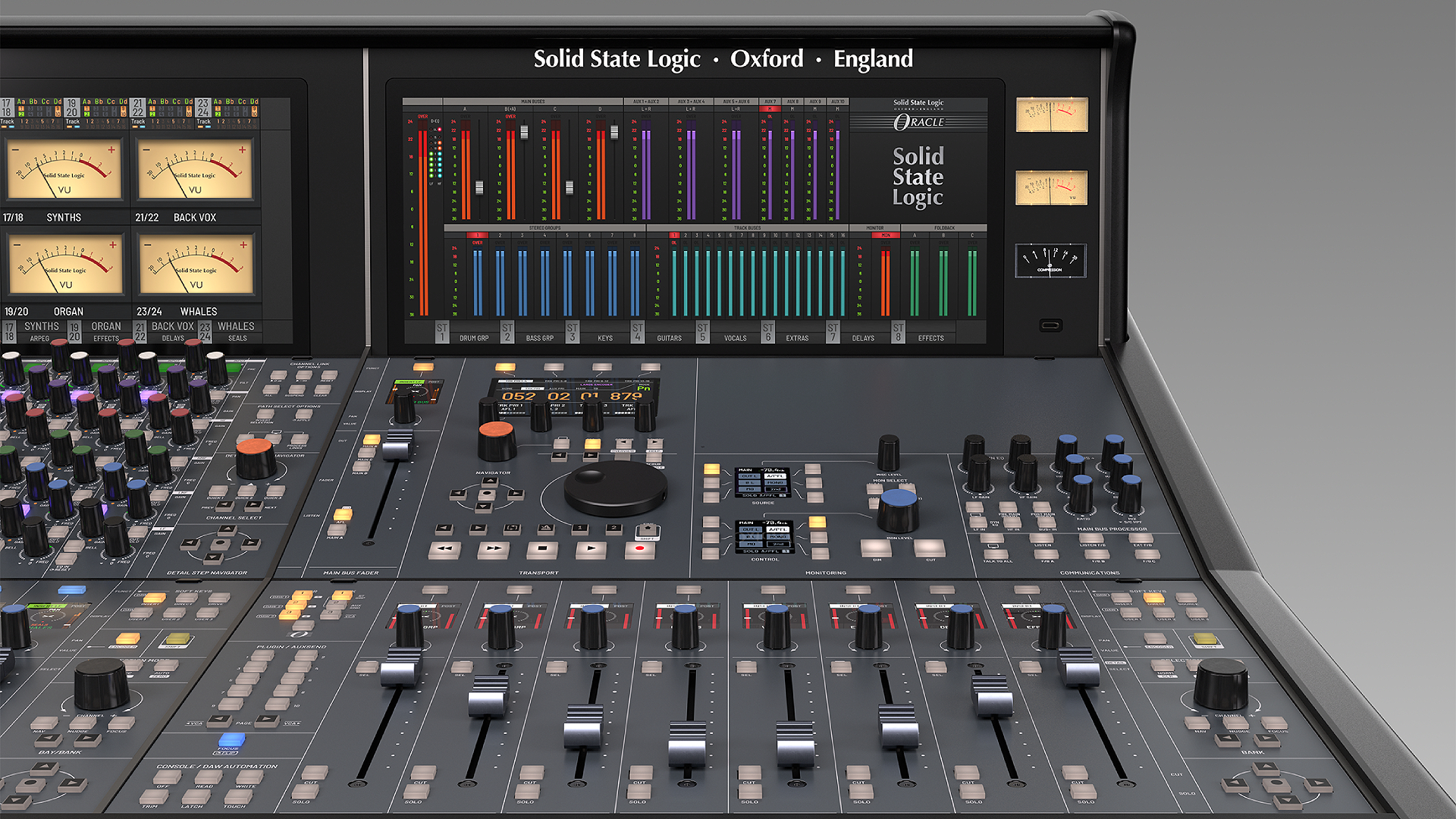
Task: Click the BACK VOX 21/22 VU meter
Action: (x=195, y=170)
